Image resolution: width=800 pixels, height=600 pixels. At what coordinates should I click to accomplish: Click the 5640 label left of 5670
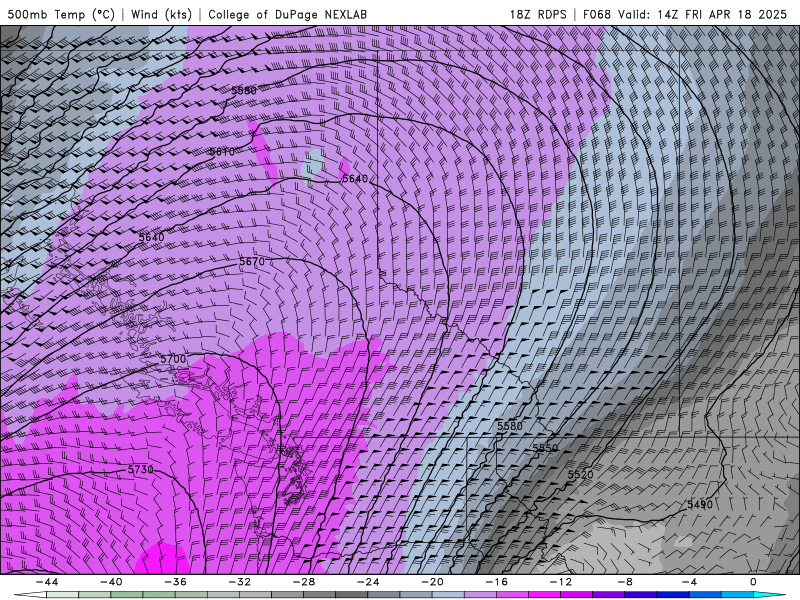click(152, 237)
